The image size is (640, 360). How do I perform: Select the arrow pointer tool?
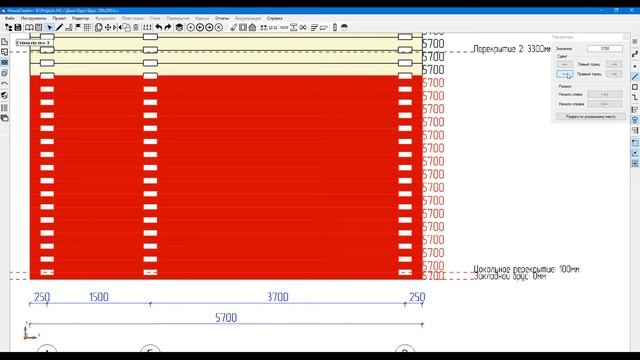coord(49,27)
